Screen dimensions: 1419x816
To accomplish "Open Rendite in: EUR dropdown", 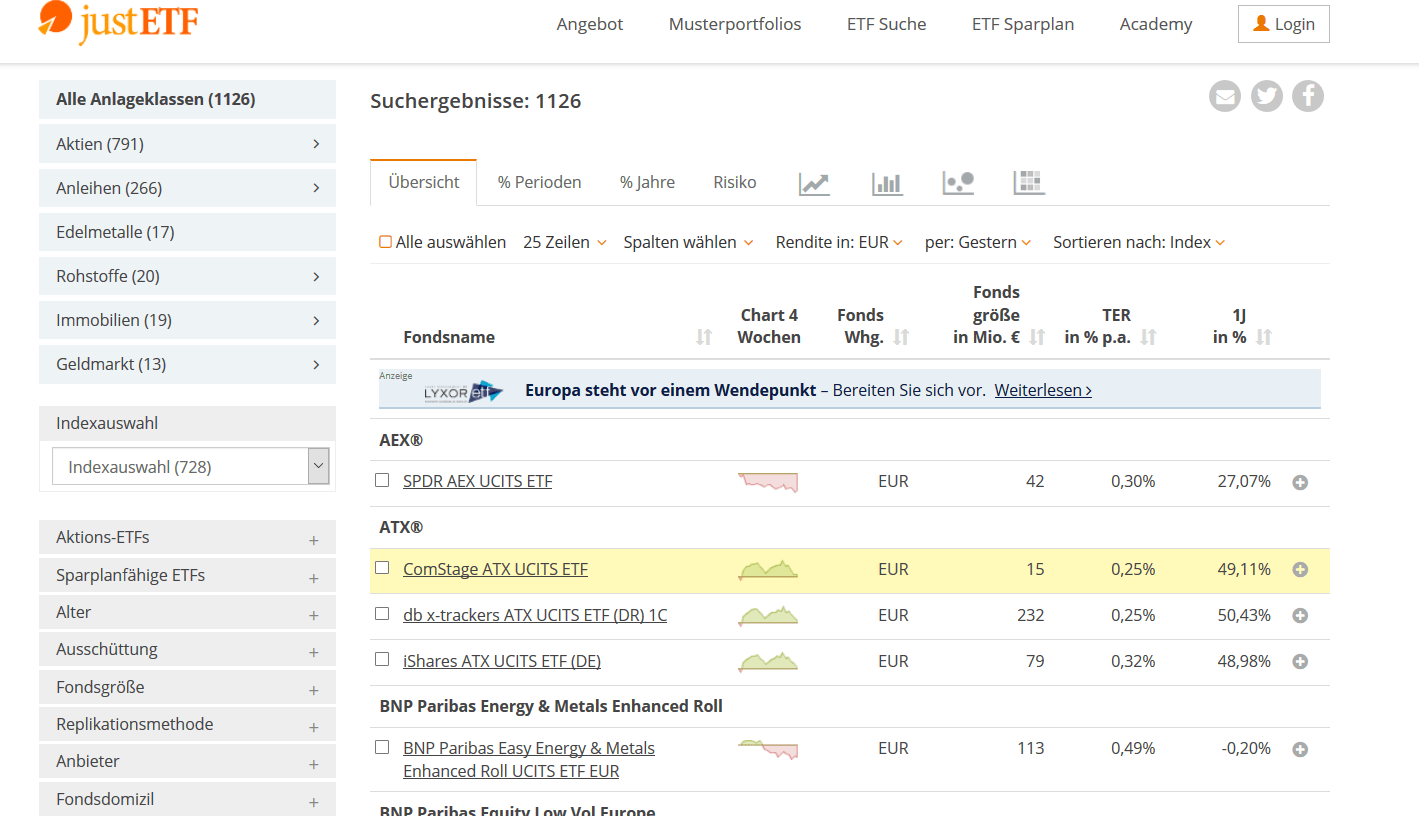I will tap(839, 242).
